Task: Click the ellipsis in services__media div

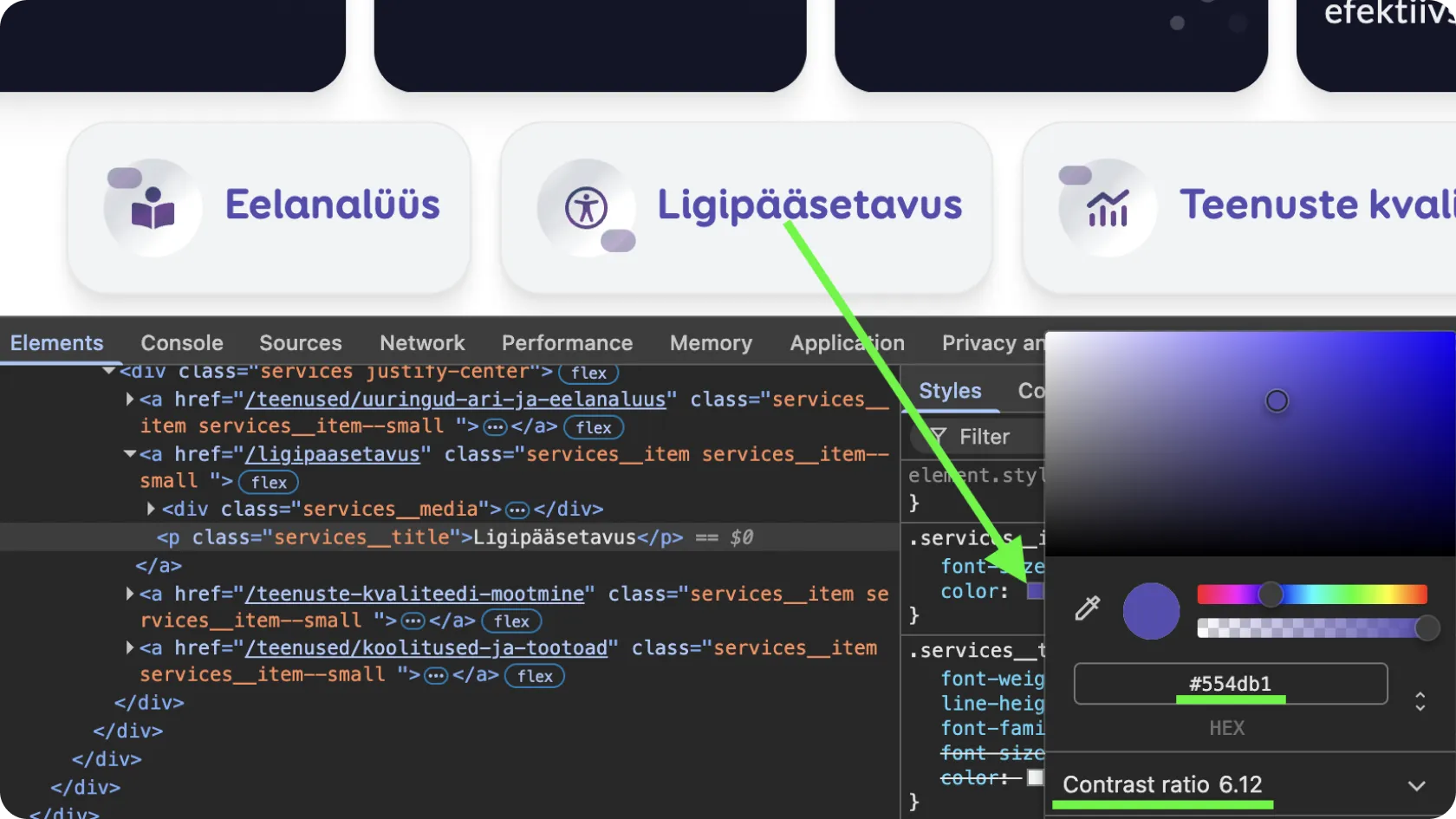Action: click(517, 510)
